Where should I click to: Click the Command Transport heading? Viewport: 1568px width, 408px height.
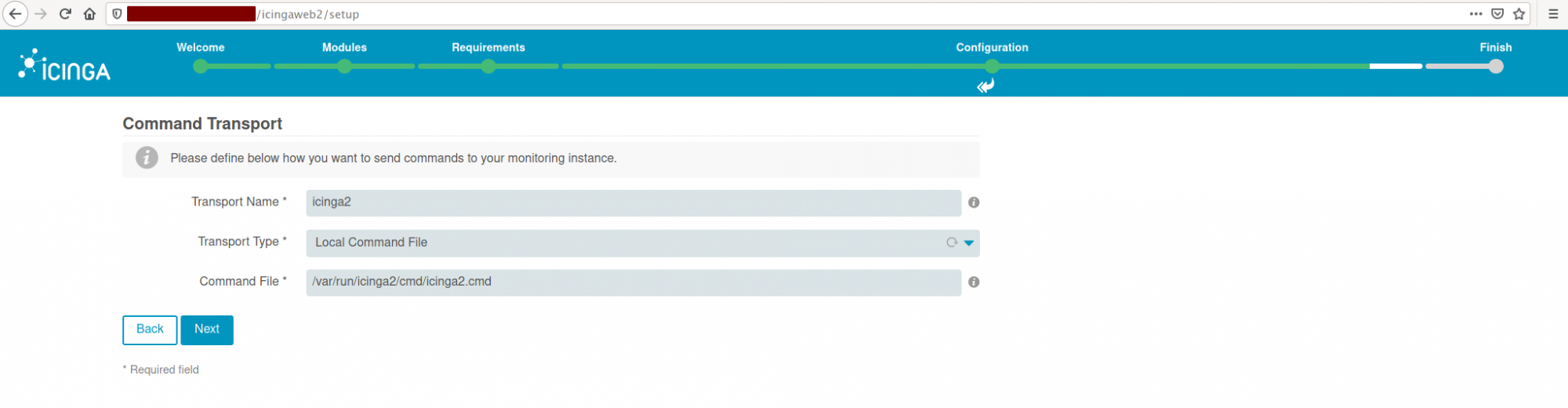(x=202, y=123)
